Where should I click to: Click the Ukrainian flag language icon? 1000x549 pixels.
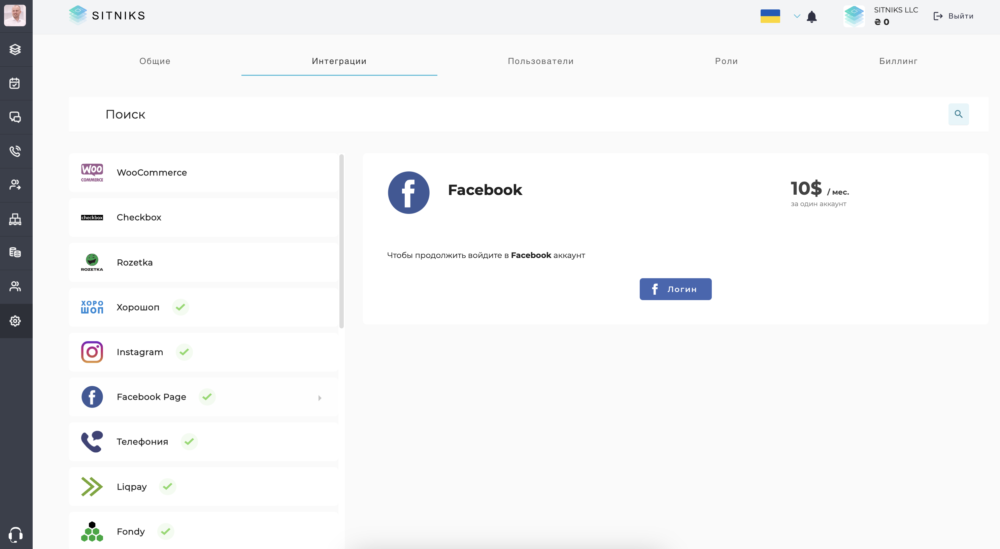(770, 16)
